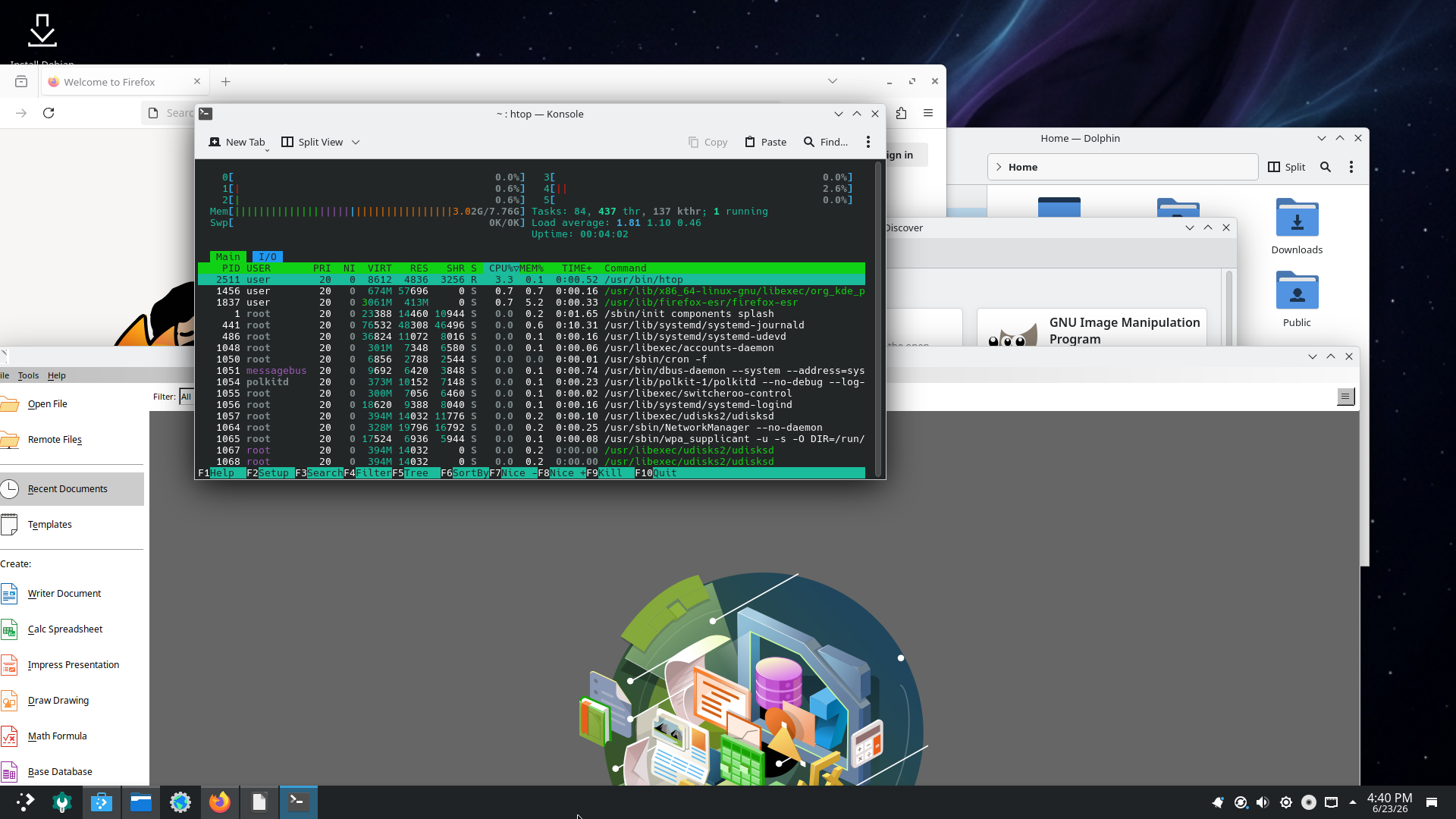This screenshot has width=1456, height=819.
Task: Click Copy in Konsole toolbar
Action: [x=708, y=142]
